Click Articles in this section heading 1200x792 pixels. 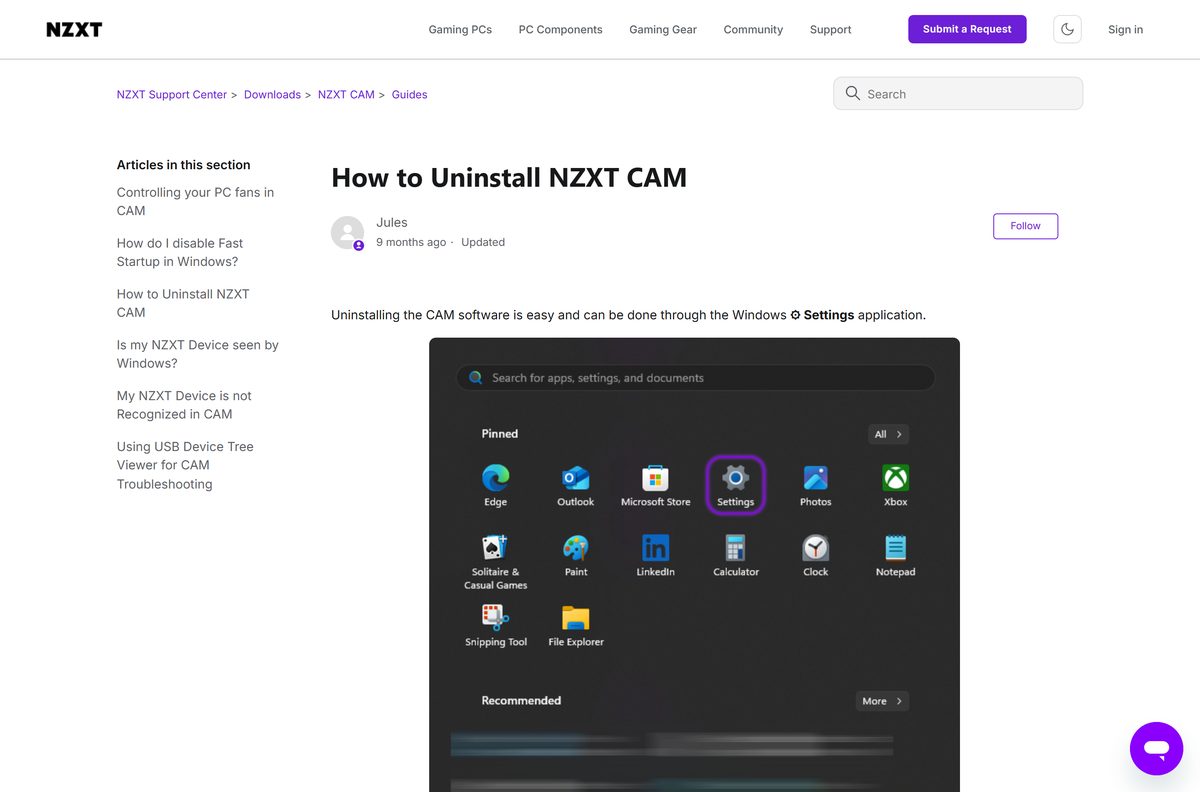point(184,165)
